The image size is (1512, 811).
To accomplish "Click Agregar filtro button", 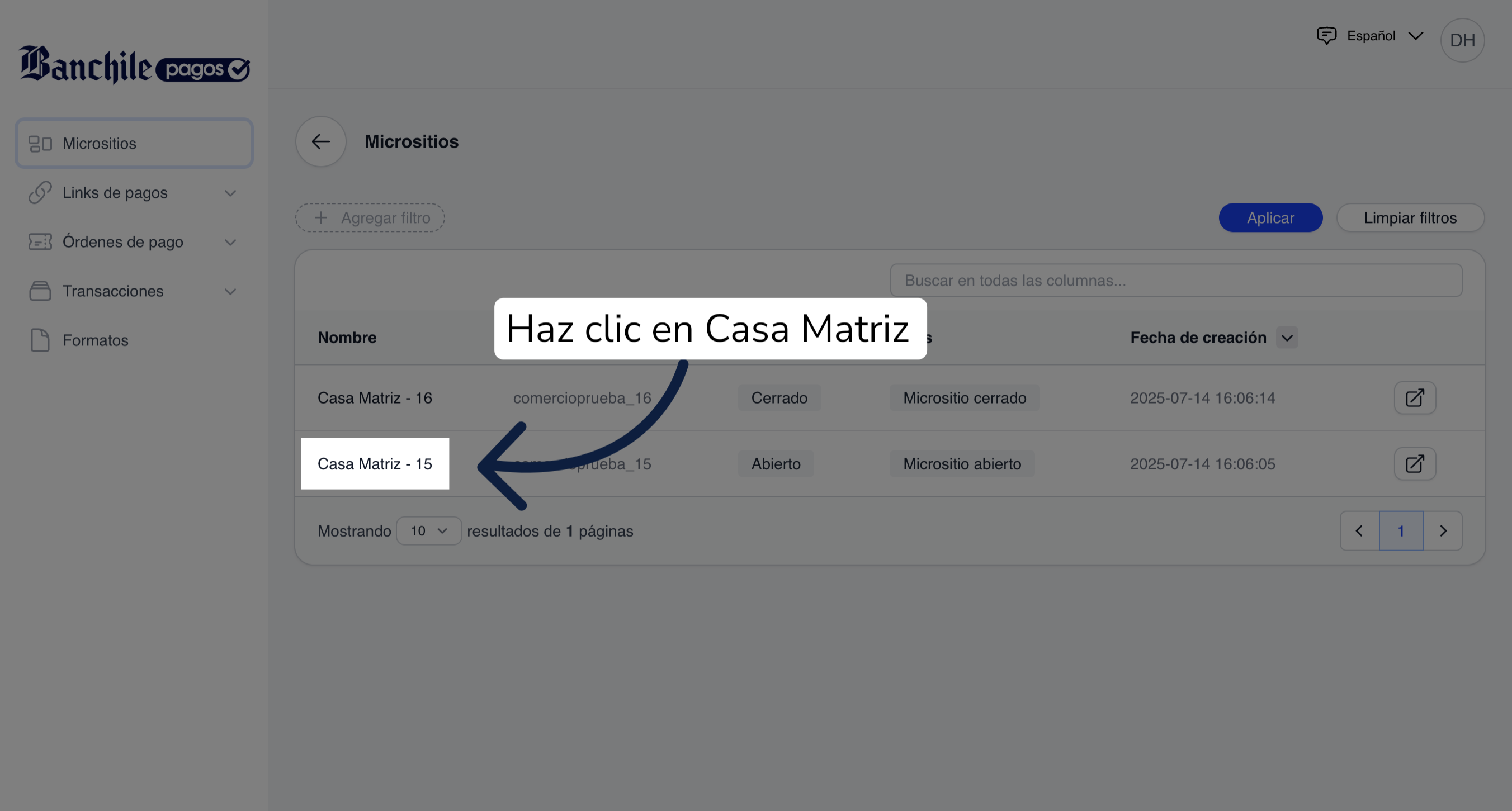I will point(370,218).
